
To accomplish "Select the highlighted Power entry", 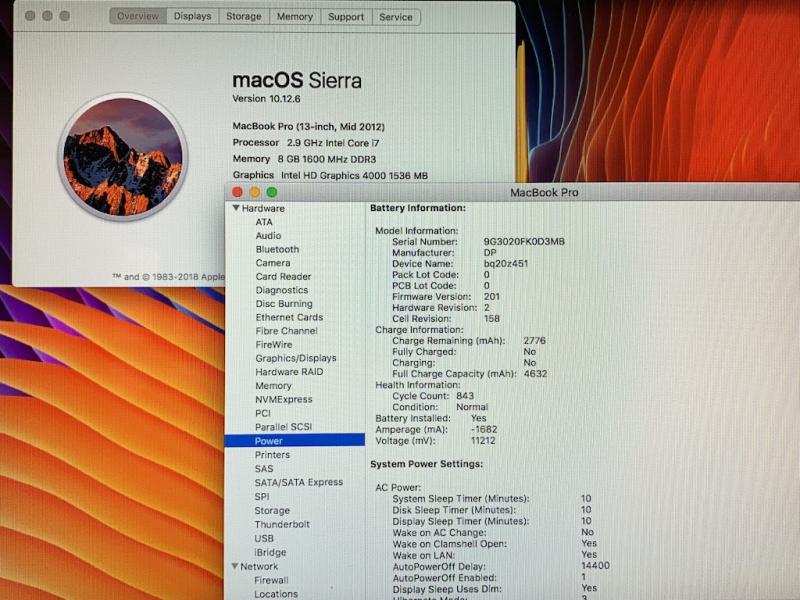I will point(268,441).
